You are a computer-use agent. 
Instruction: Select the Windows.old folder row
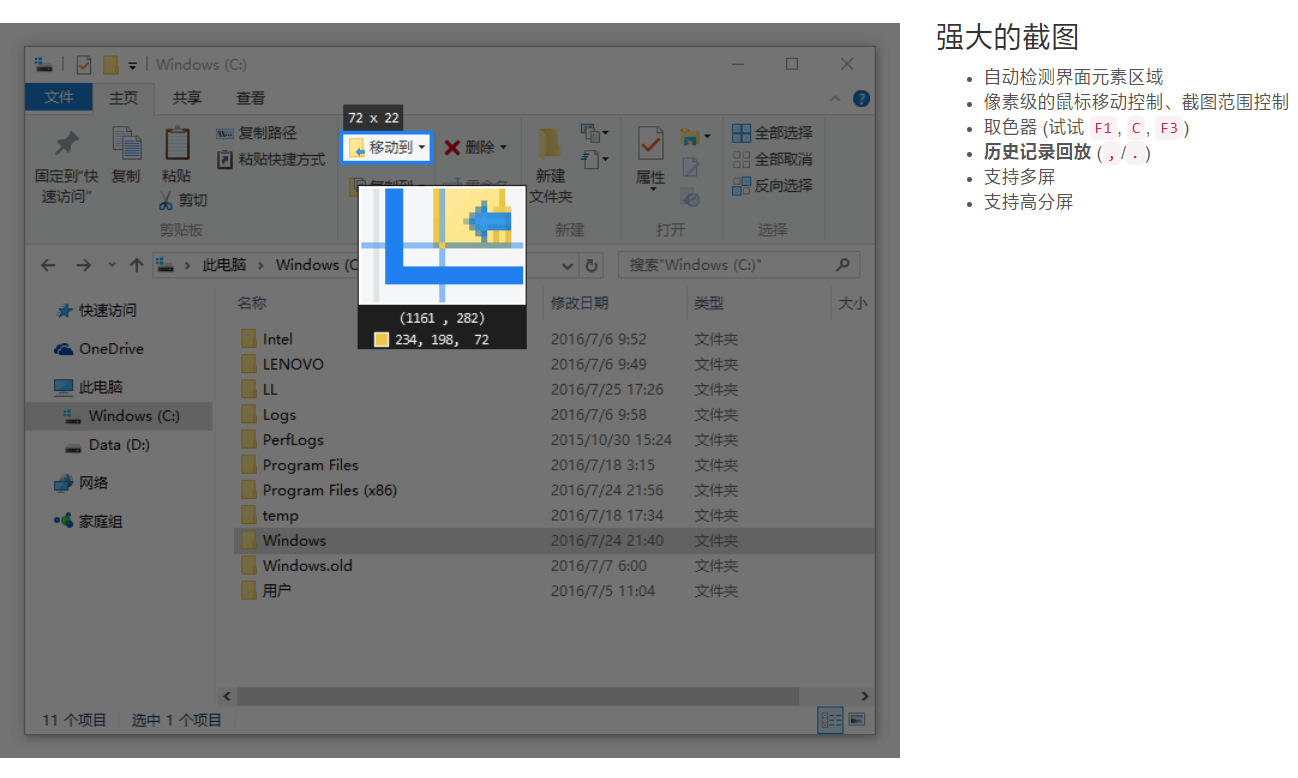[x=554, y=565]
